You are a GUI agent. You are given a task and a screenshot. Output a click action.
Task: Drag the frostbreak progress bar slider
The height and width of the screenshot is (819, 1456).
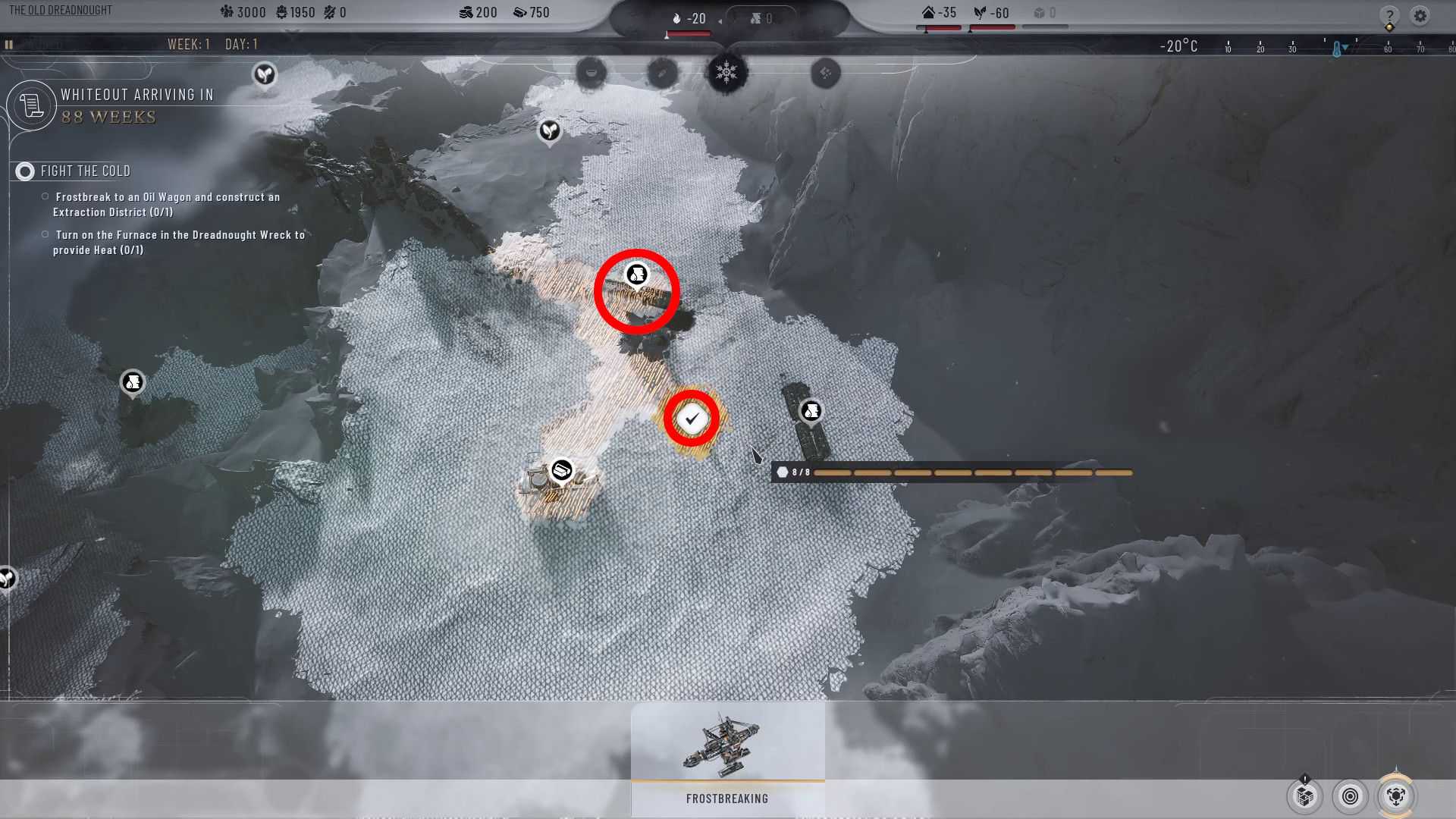coord(784,471)
